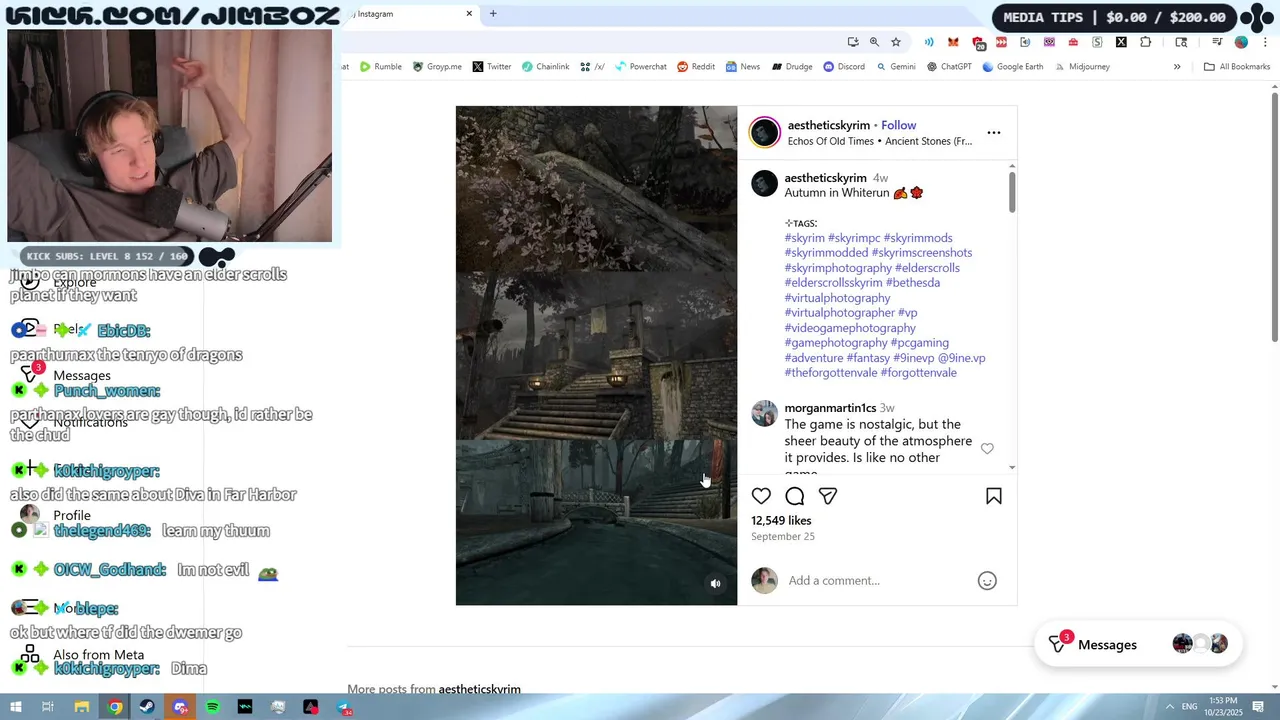Open the Chainlink bookmark
Screen dimensions: 1280x720
tap(546, 67)
